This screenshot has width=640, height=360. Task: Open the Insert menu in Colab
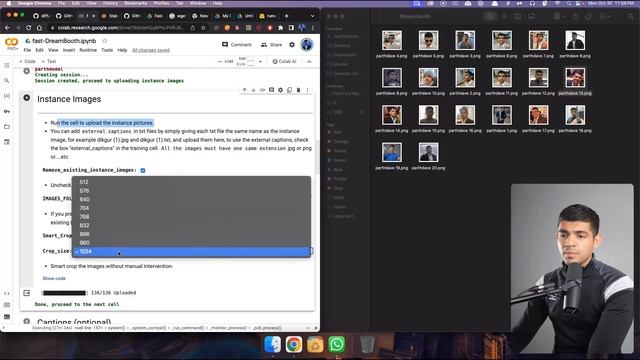click(x=69, y=50)
